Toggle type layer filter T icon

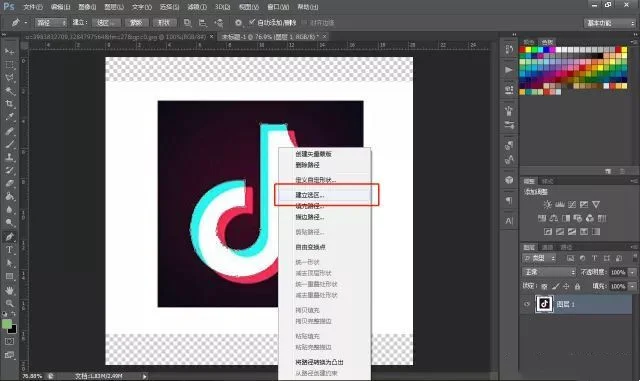click(x=594, y=258)
